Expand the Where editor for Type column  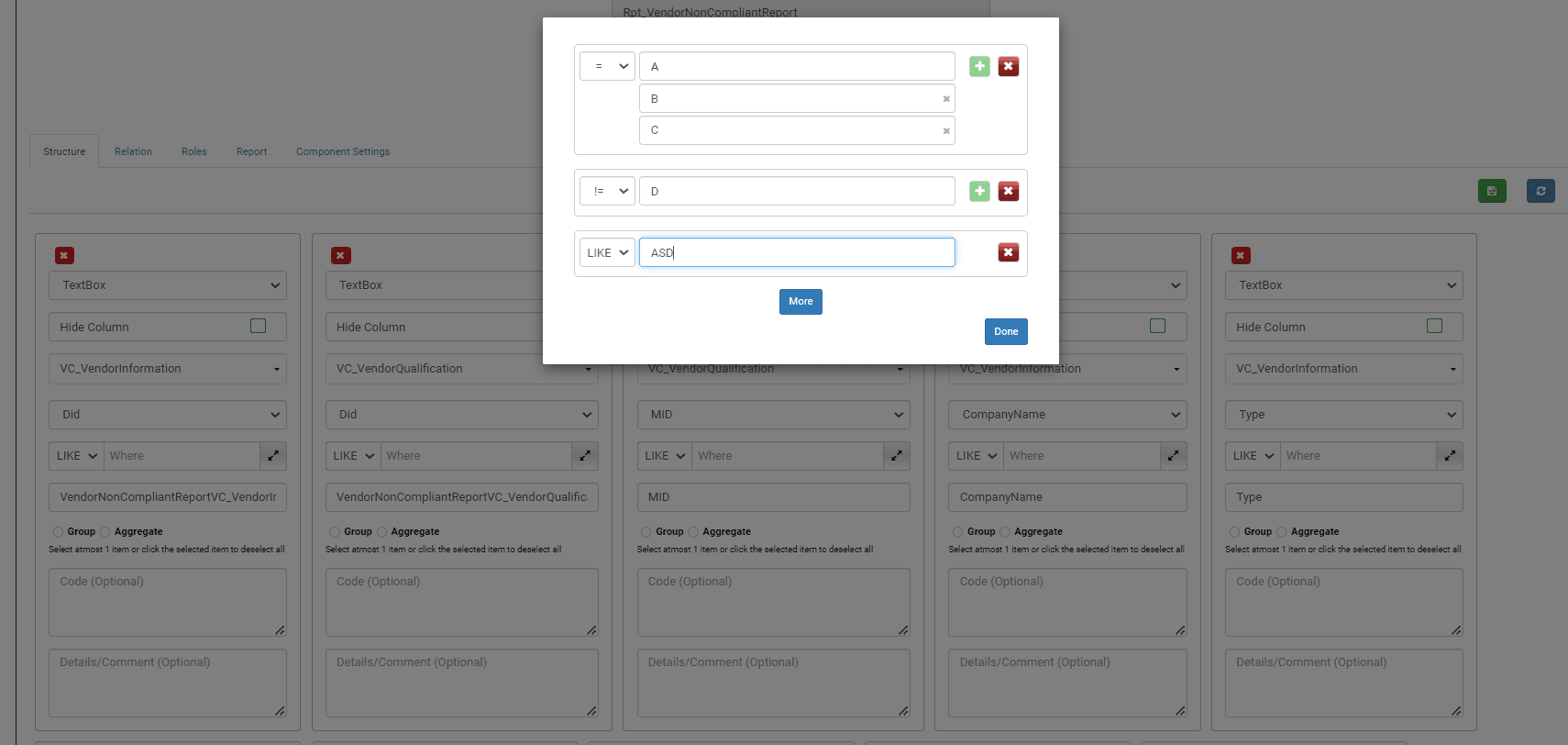1450,456
